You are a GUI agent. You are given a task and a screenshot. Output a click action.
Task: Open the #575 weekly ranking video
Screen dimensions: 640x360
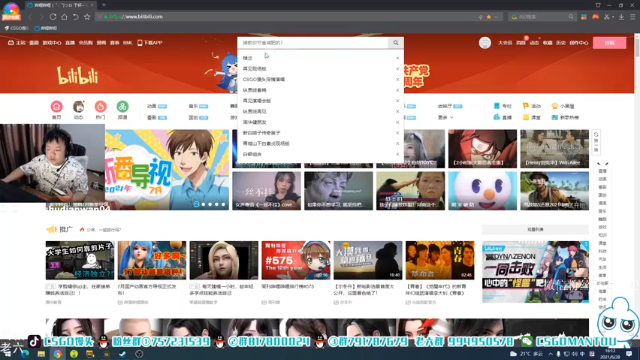point(296,260)
